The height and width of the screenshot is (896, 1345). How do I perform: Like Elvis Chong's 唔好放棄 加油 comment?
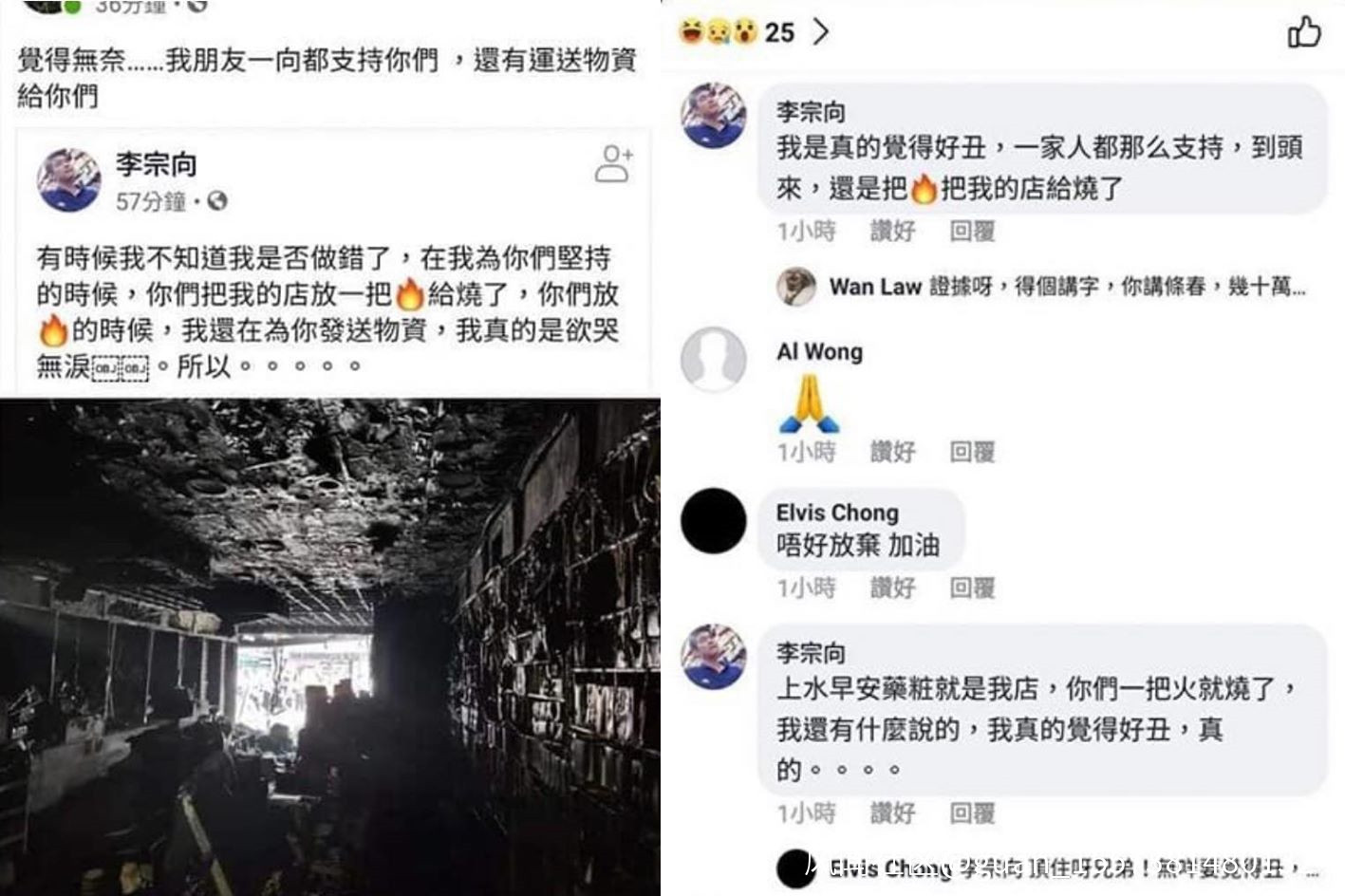892,588
